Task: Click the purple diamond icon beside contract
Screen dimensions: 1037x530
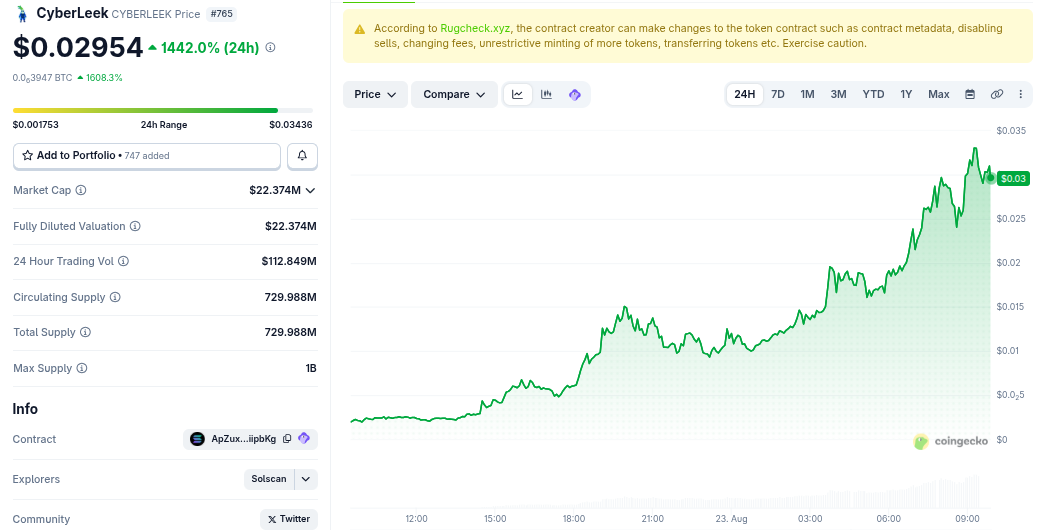Action: coord(304,439)
